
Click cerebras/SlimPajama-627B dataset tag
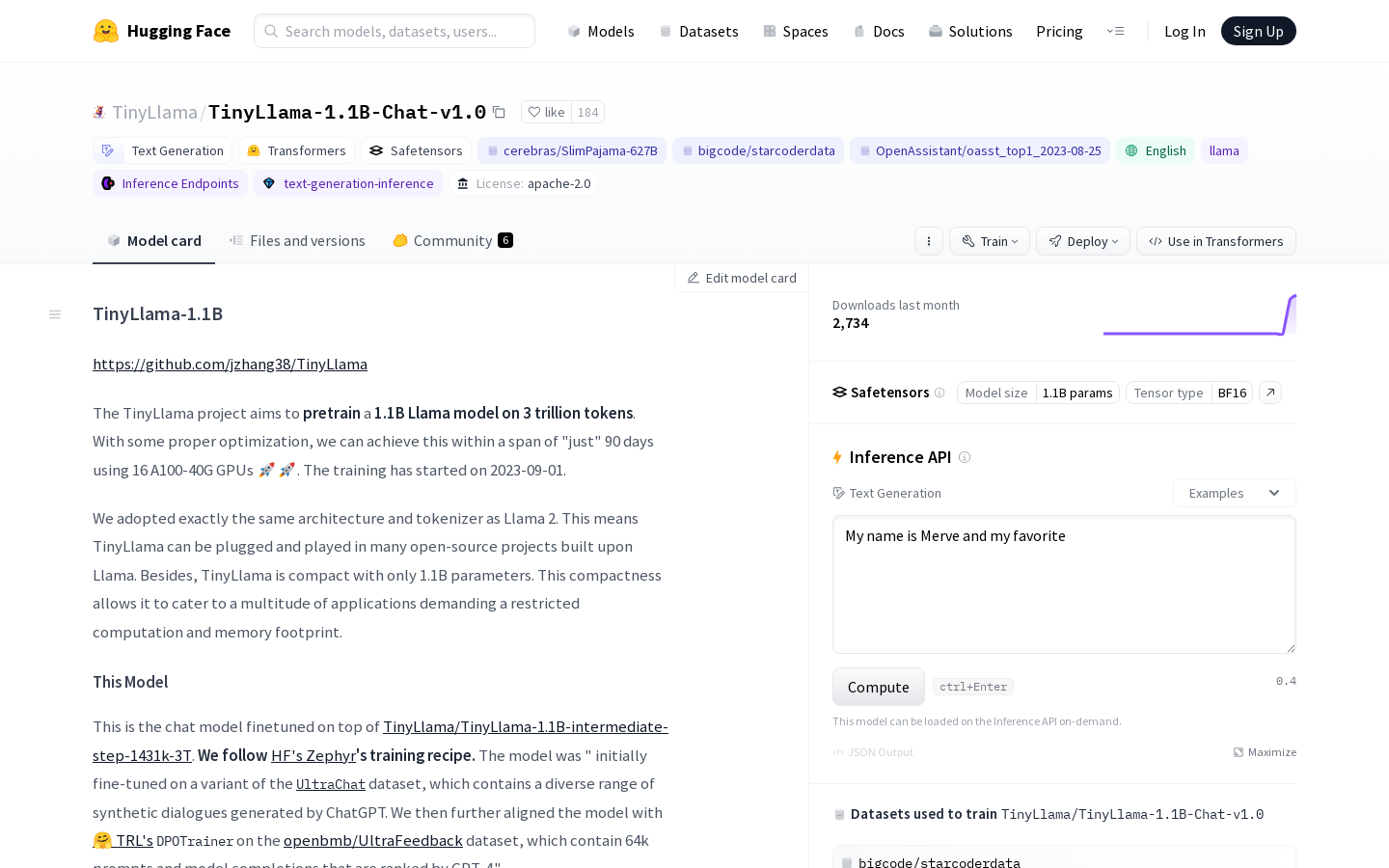[x=572, y=150]
